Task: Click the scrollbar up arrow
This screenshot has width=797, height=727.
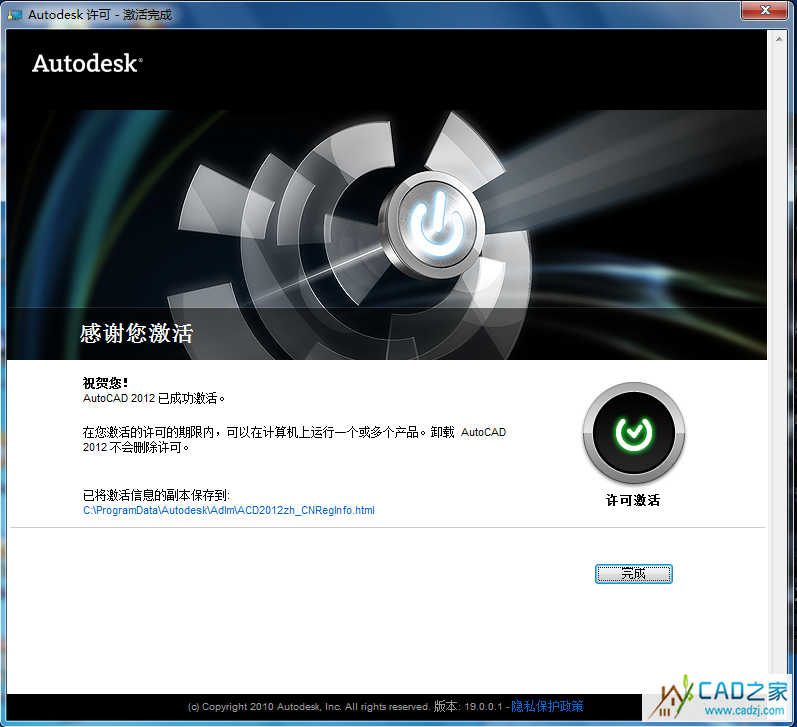Action: tap(778, 37)
